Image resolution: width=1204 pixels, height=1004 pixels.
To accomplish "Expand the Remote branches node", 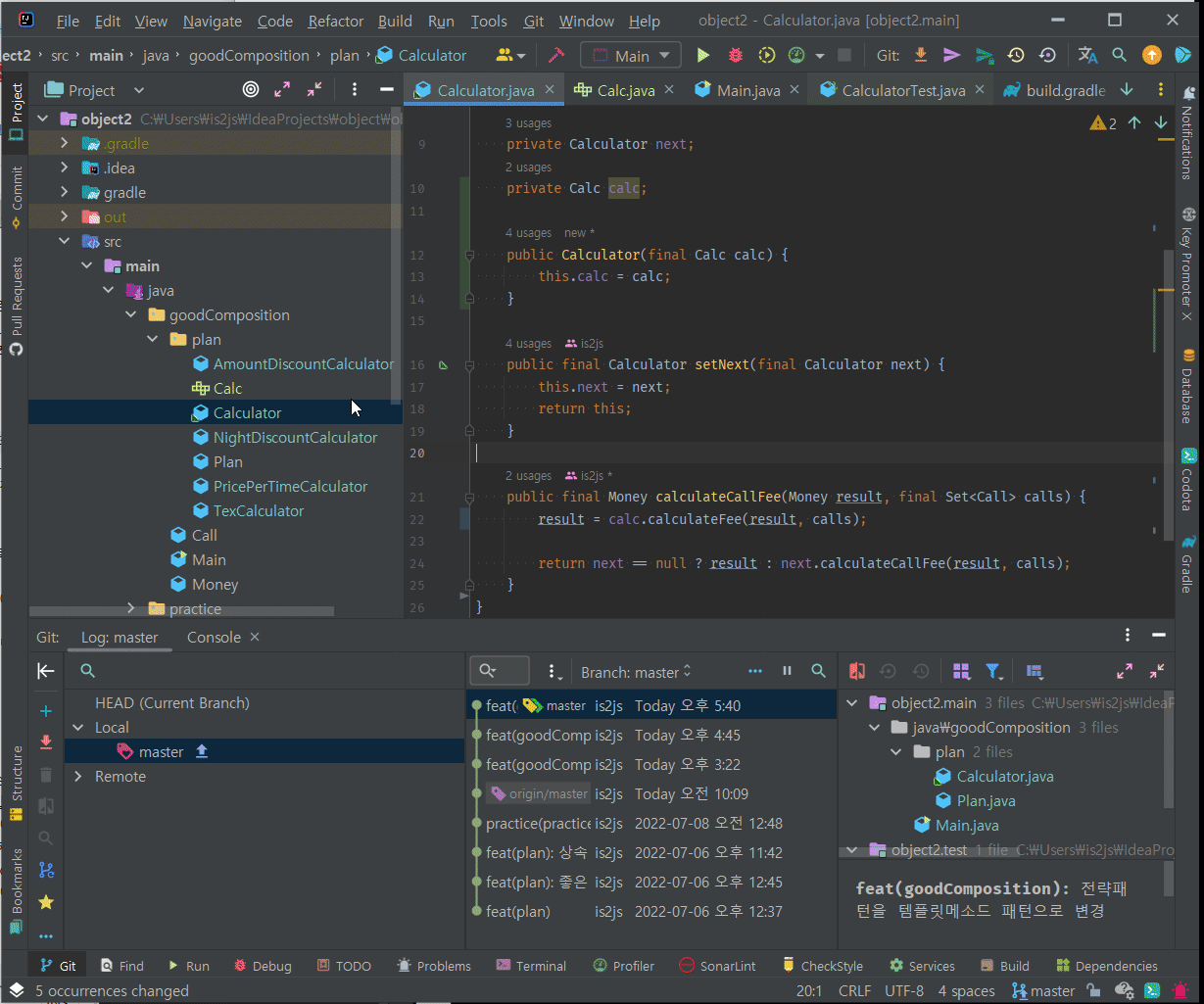I will point(78,777).
